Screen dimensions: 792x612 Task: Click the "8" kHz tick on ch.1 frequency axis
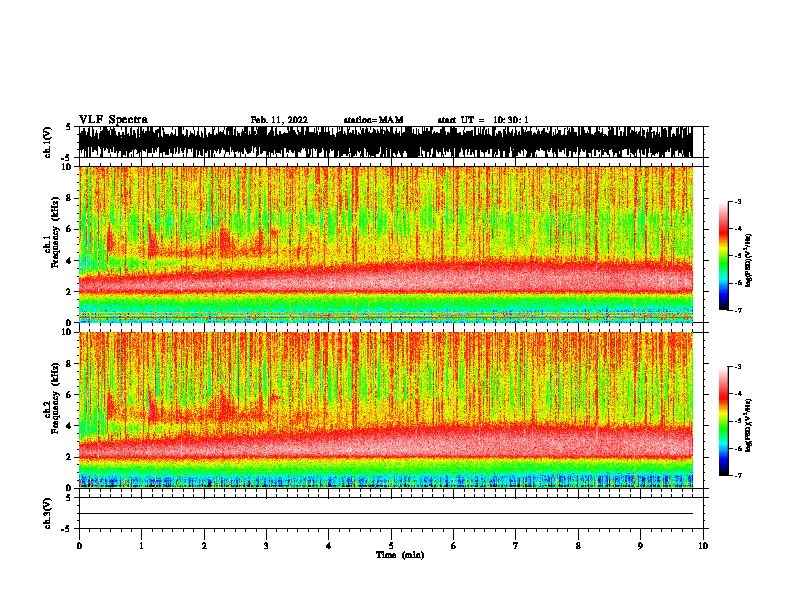[69, 198]
